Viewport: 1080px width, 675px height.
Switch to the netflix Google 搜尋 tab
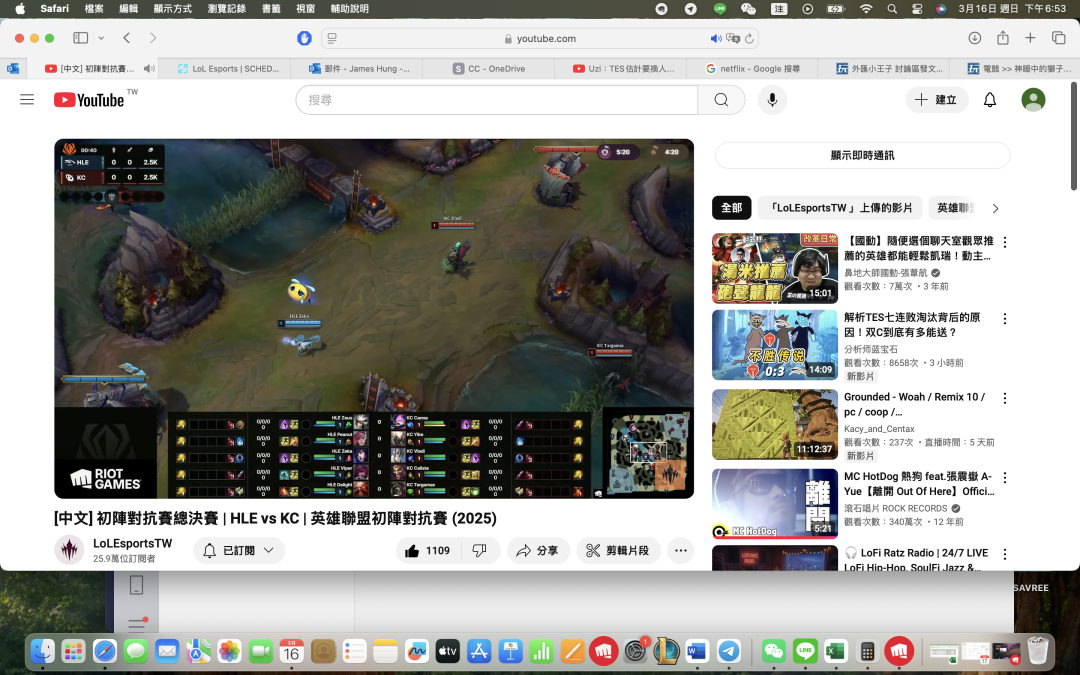click(x=752, y=68)
